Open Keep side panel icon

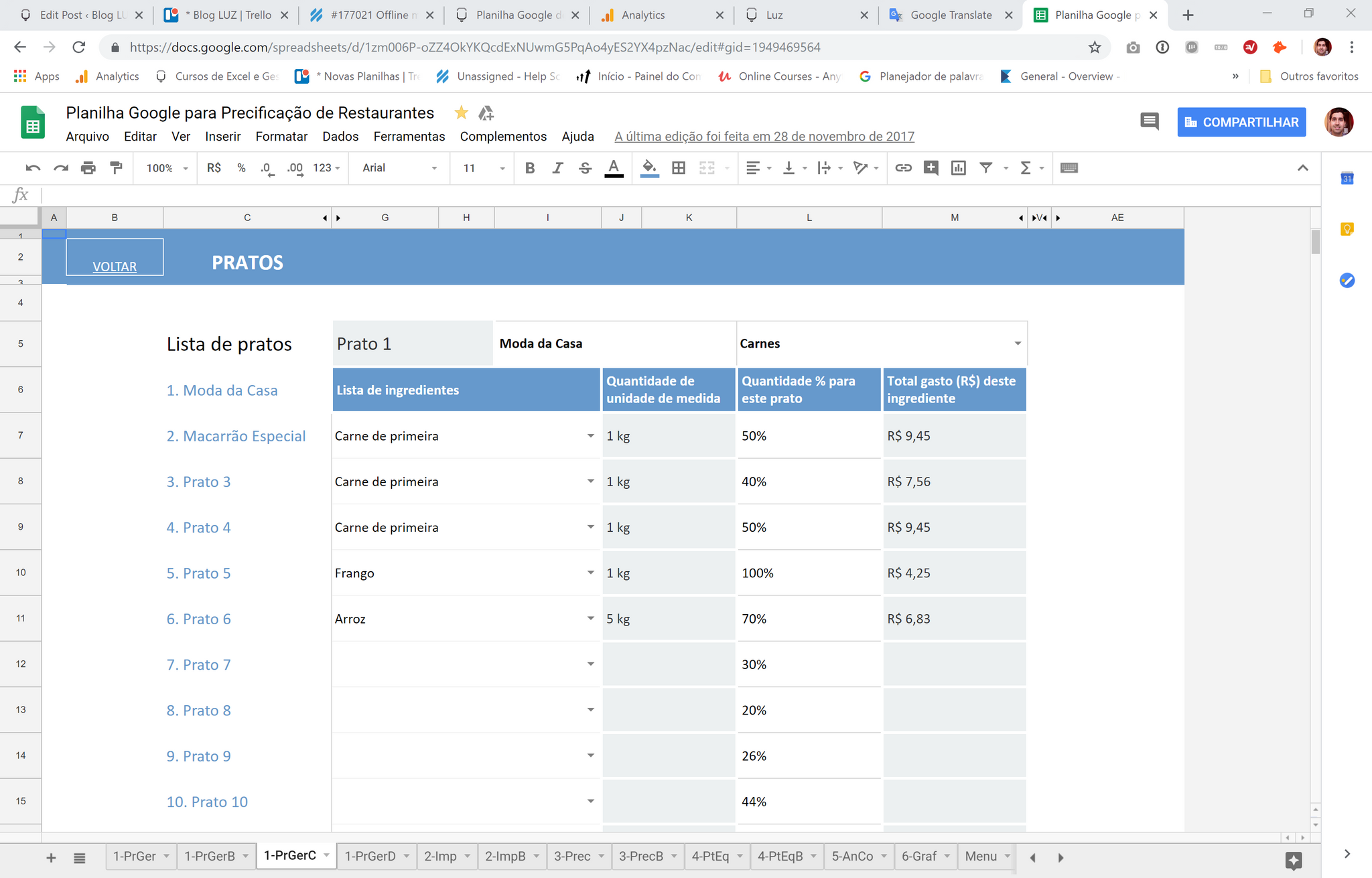tap(1347, 229)
